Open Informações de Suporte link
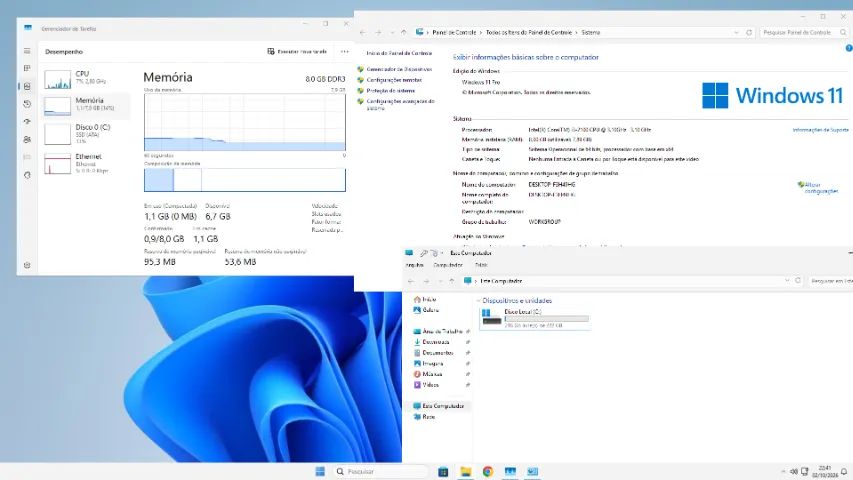This screenshot has height=480, width=853. [820, 130]
